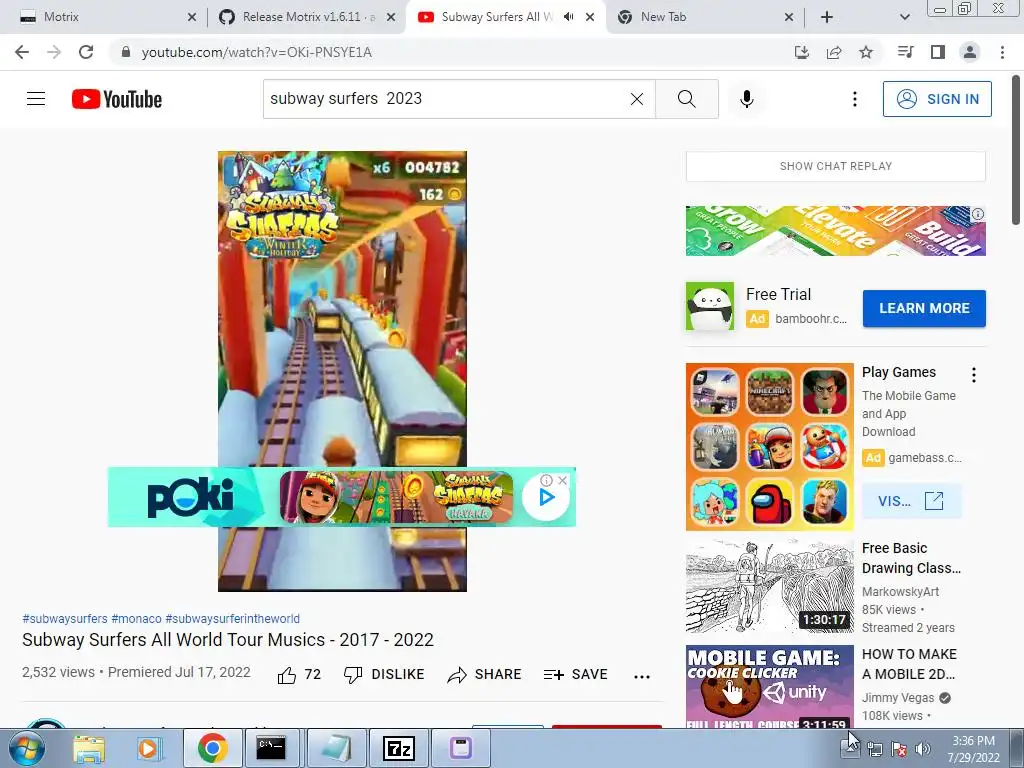The height and width of the screenshot is (768, 1024).
Task: Click the VIS... external link button
Action: tap(911, 501)
